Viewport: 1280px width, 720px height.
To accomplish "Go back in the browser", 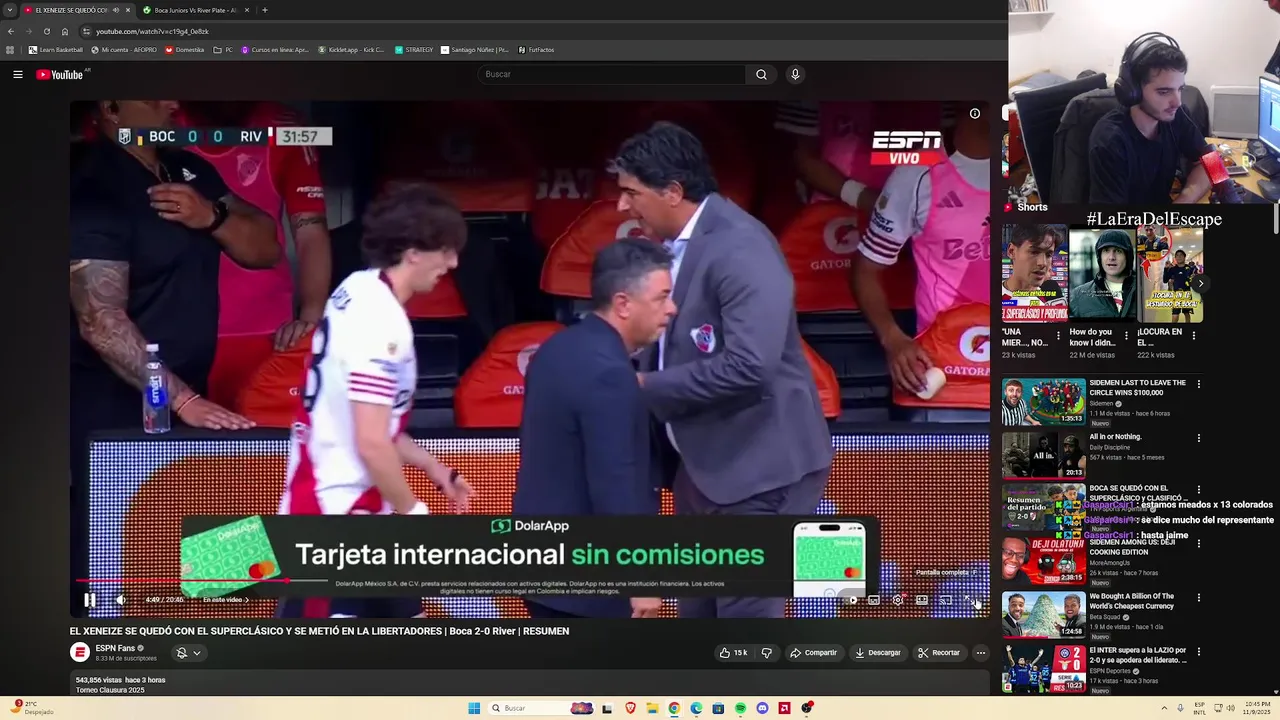I will (10, 31).
